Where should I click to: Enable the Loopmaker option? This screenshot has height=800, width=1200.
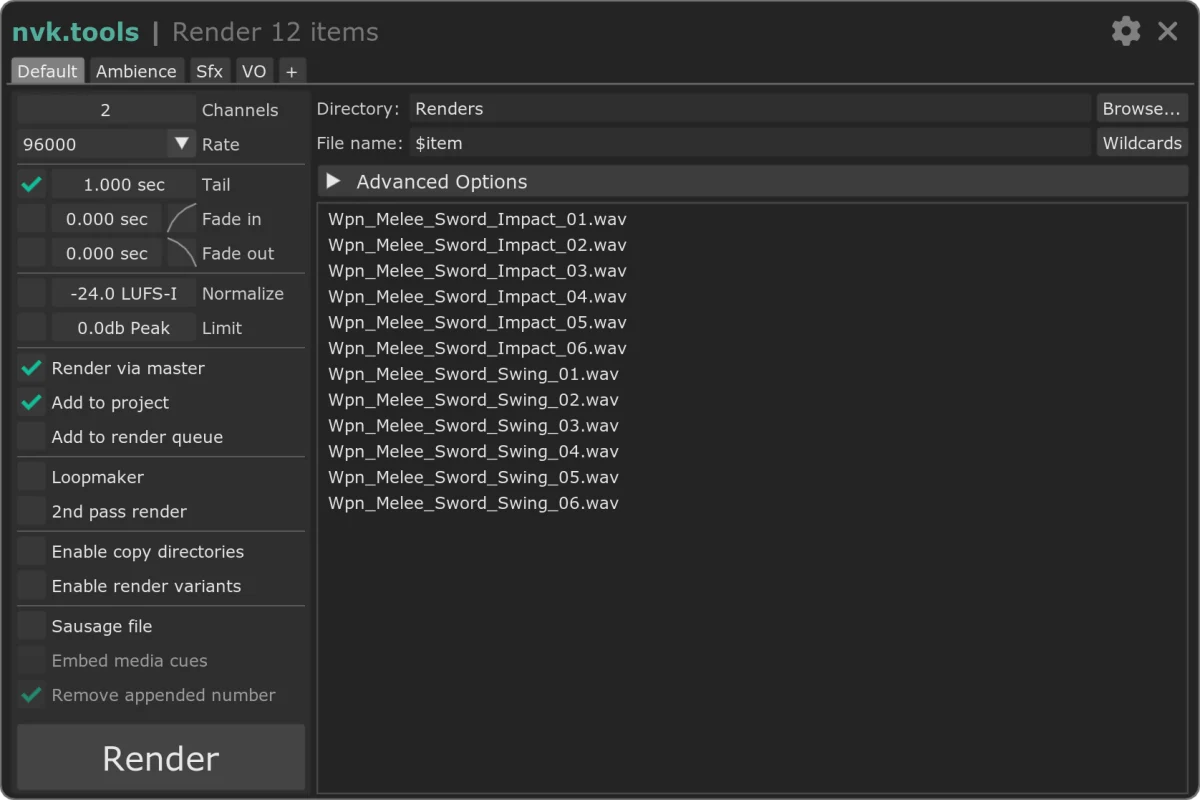pos(32,477)
